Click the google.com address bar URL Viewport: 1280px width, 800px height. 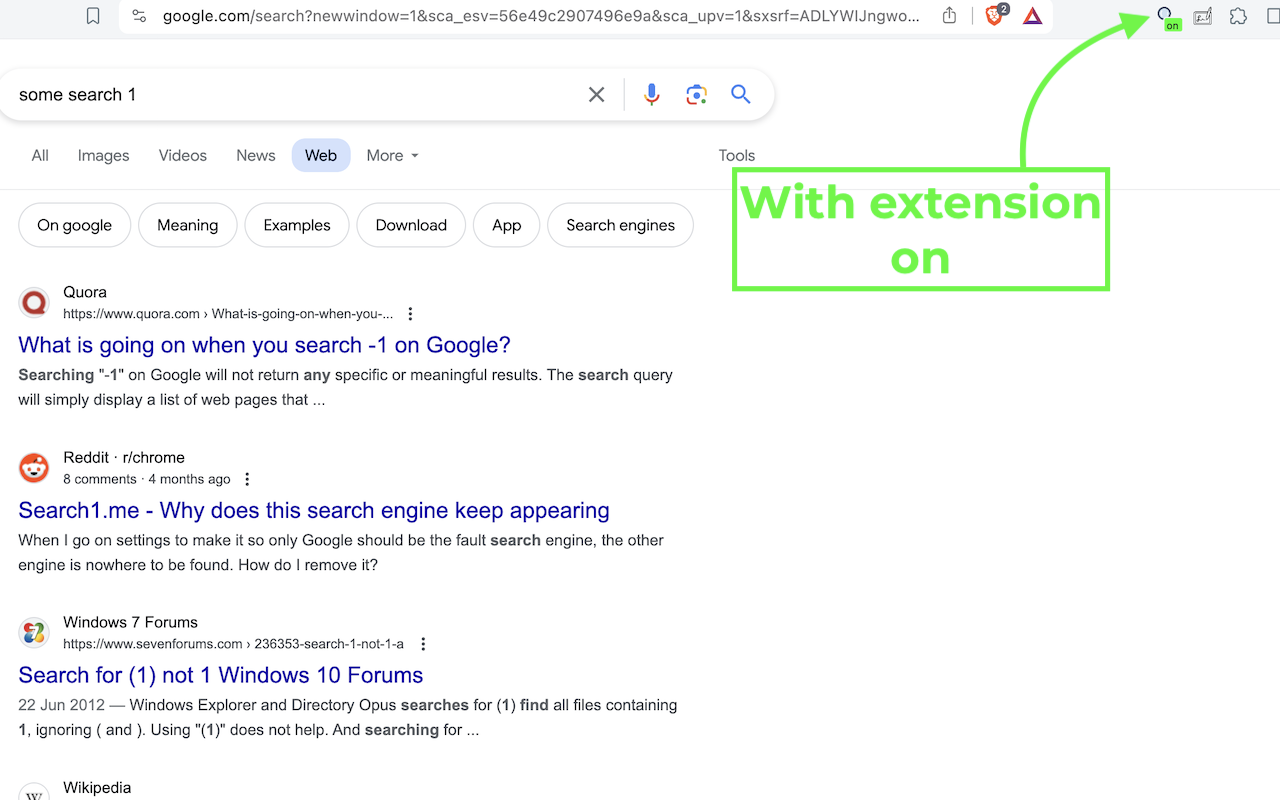pos(540,16)
